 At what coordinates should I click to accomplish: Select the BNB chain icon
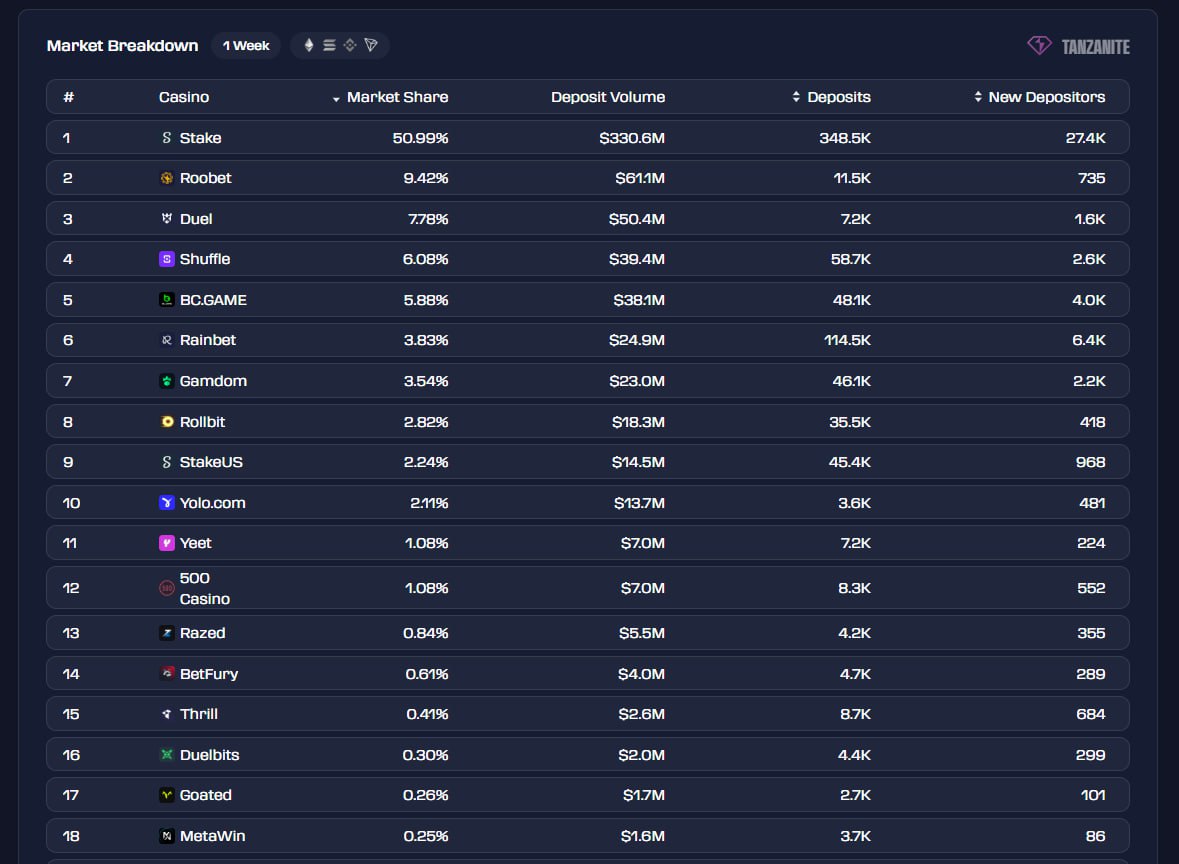tap(350, 45)
